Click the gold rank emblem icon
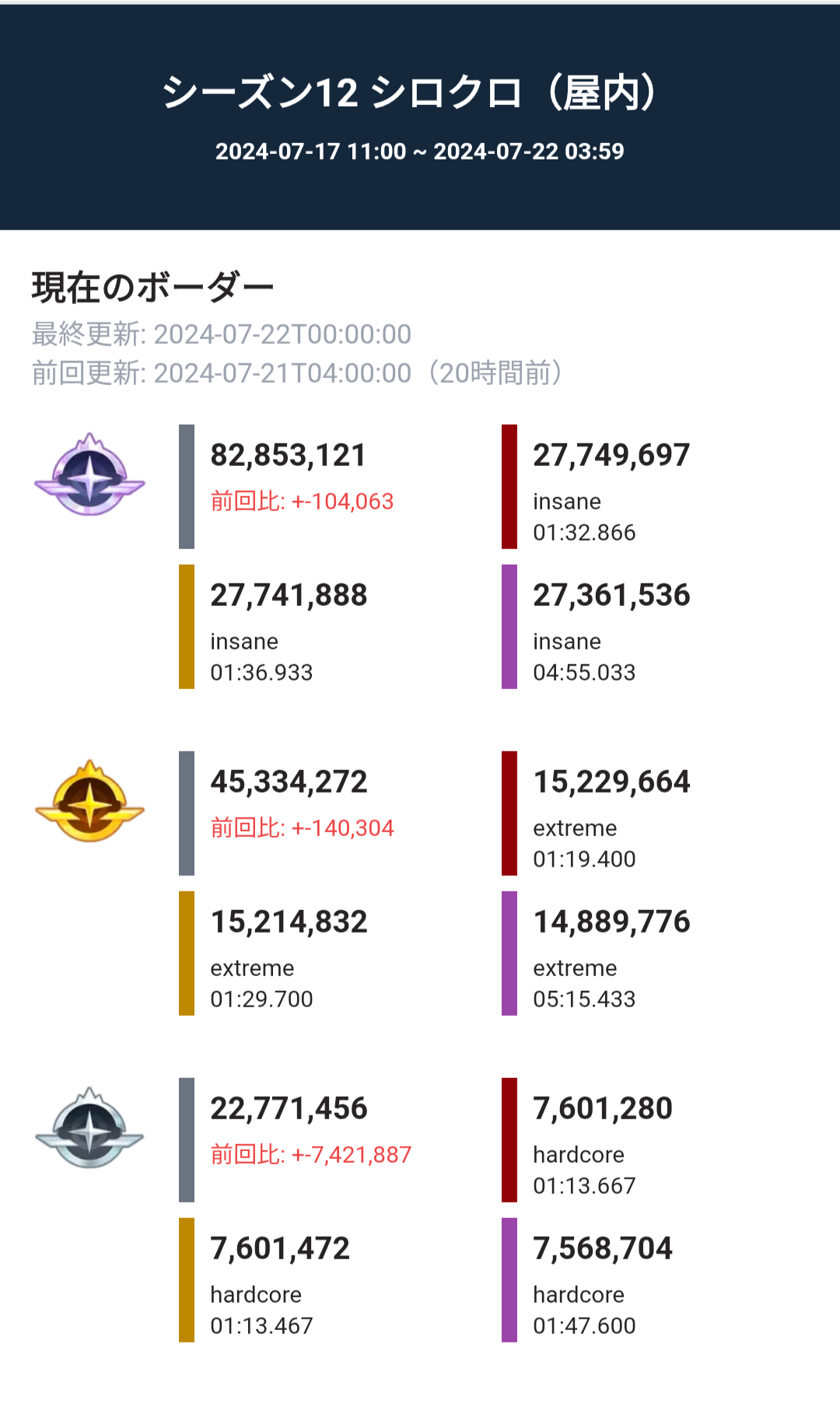This screenshot has width=840, height=1421. tap(90, 802)
